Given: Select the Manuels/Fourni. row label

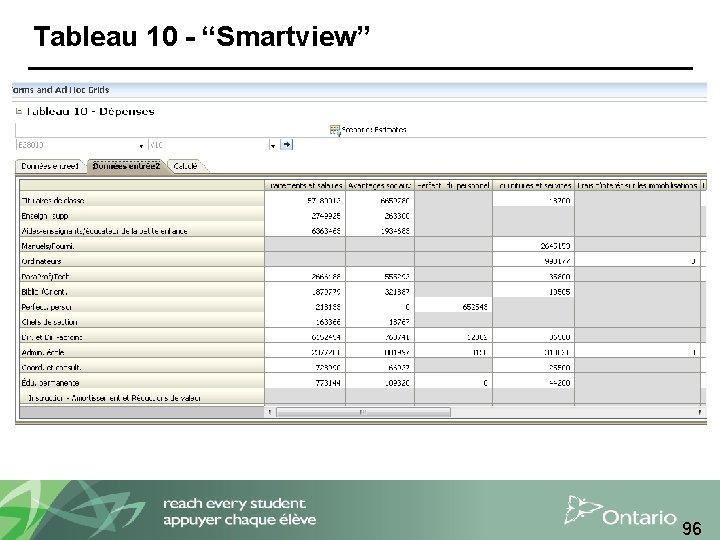Looking at the screenshot, I should [142, 246].
